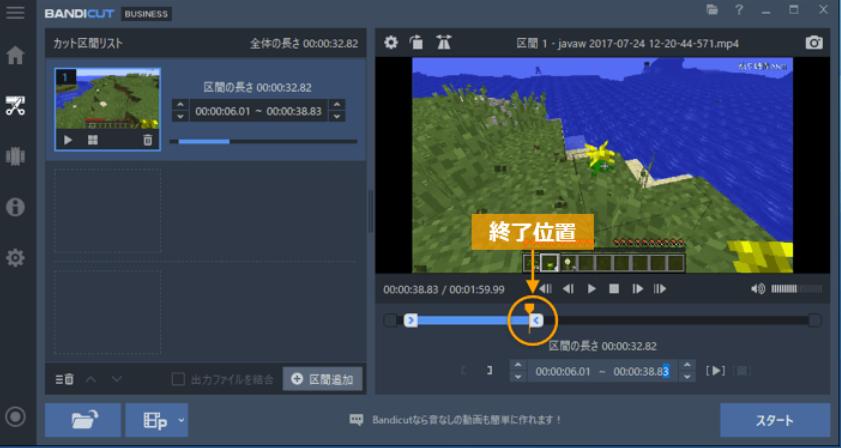This screenshot has height=448, width=841.
Task: Click file name javaw 2017-07-24 12-20-44-571.mp4
Action: click(648, 43)
